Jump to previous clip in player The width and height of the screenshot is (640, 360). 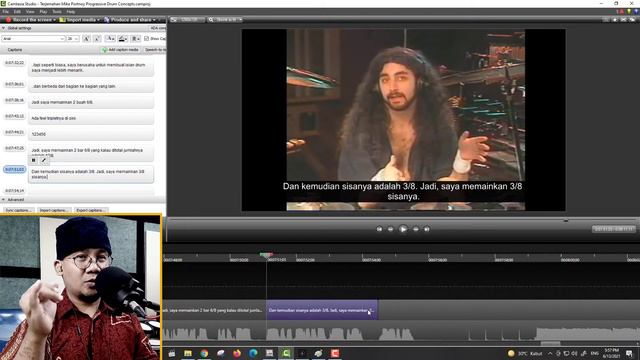point(379,229)
